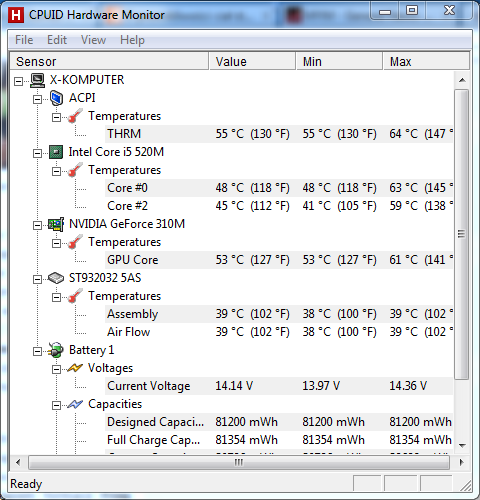Screen dimensions: 480x500
Task: Click the Intel Core i5 520M label
Action: pyautogui.click(x=116, y=152)
